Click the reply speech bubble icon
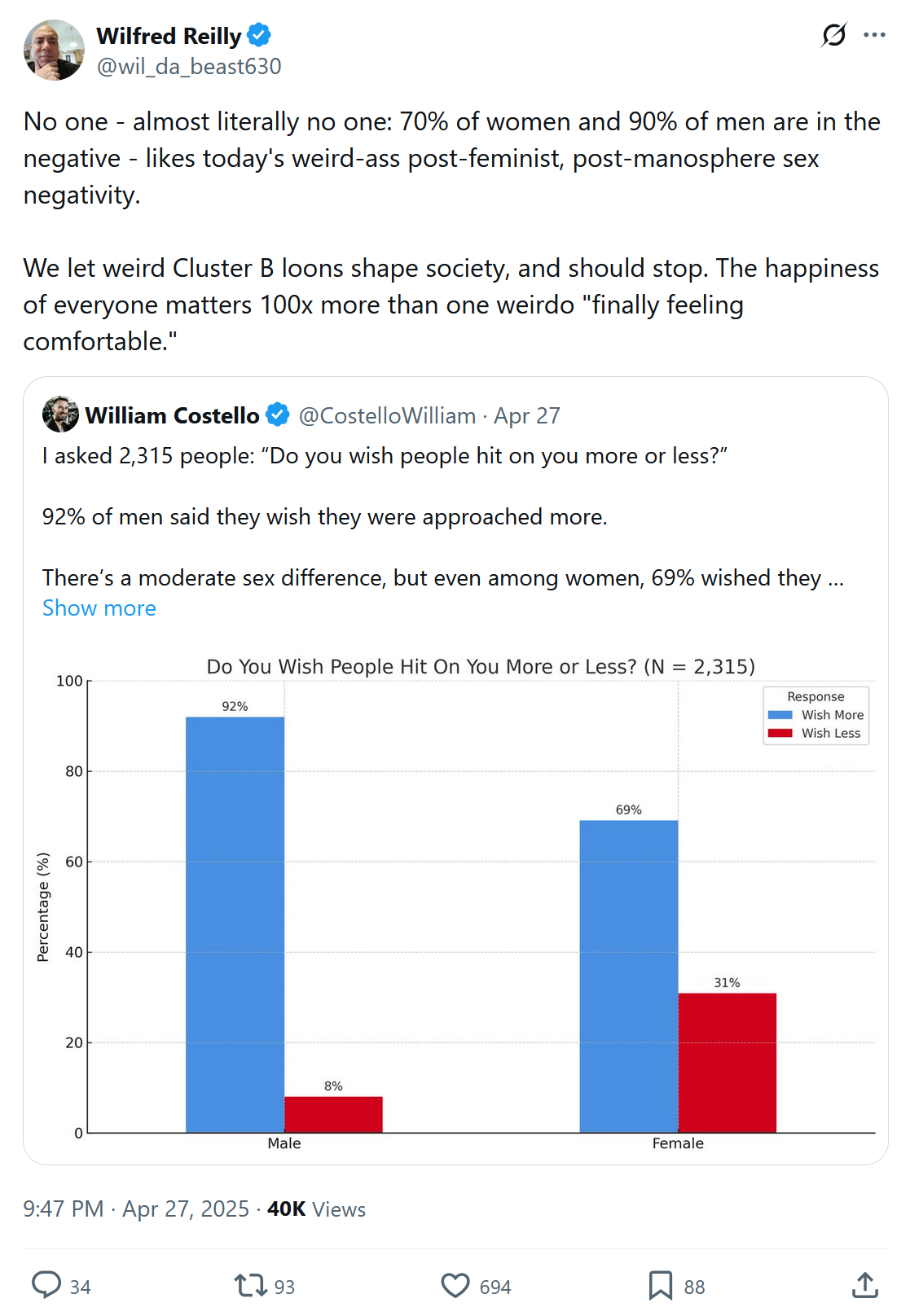910x1316 pixels. pyautogui.click(x=46, y=1284)
